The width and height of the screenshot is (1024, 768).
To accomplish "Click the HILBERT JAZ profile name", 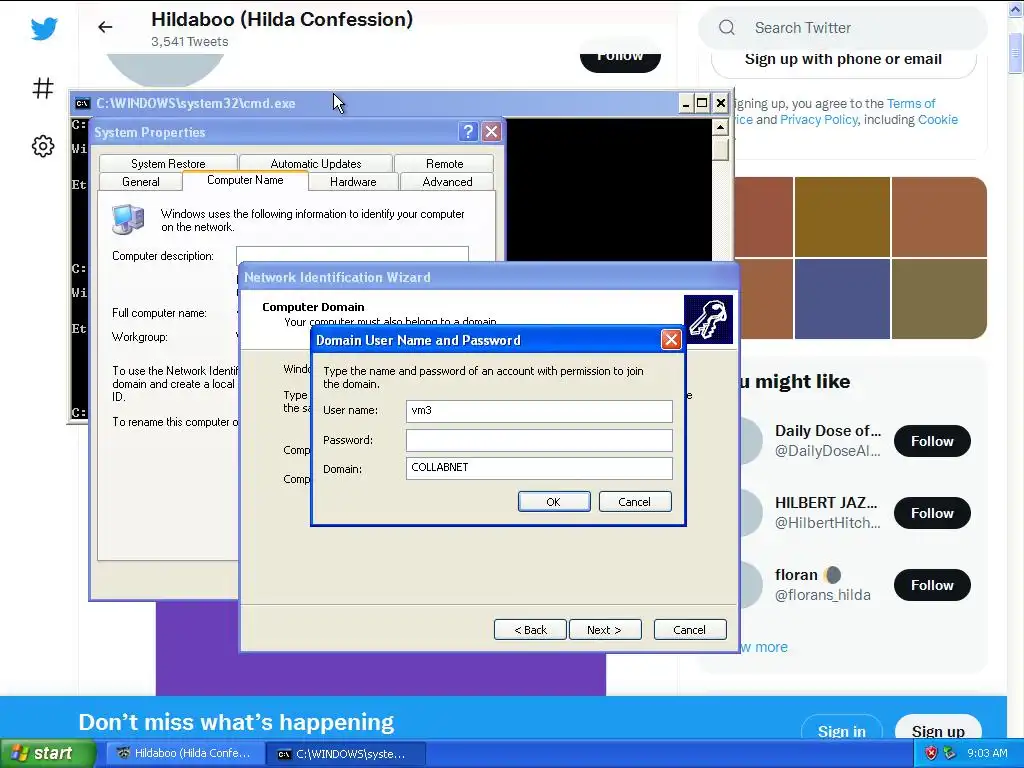I will click(826, 502).
